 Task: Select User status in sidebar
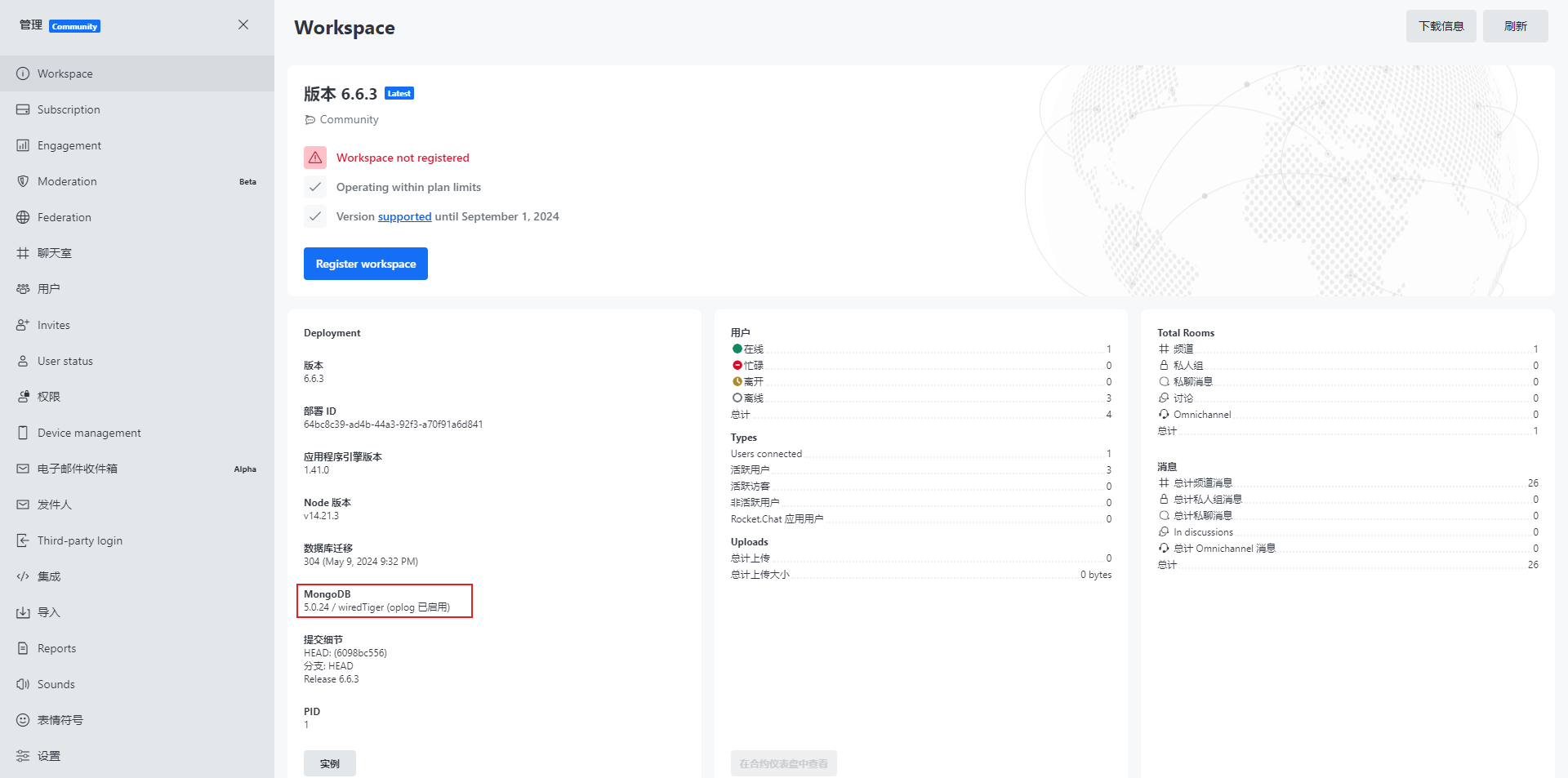65,361
